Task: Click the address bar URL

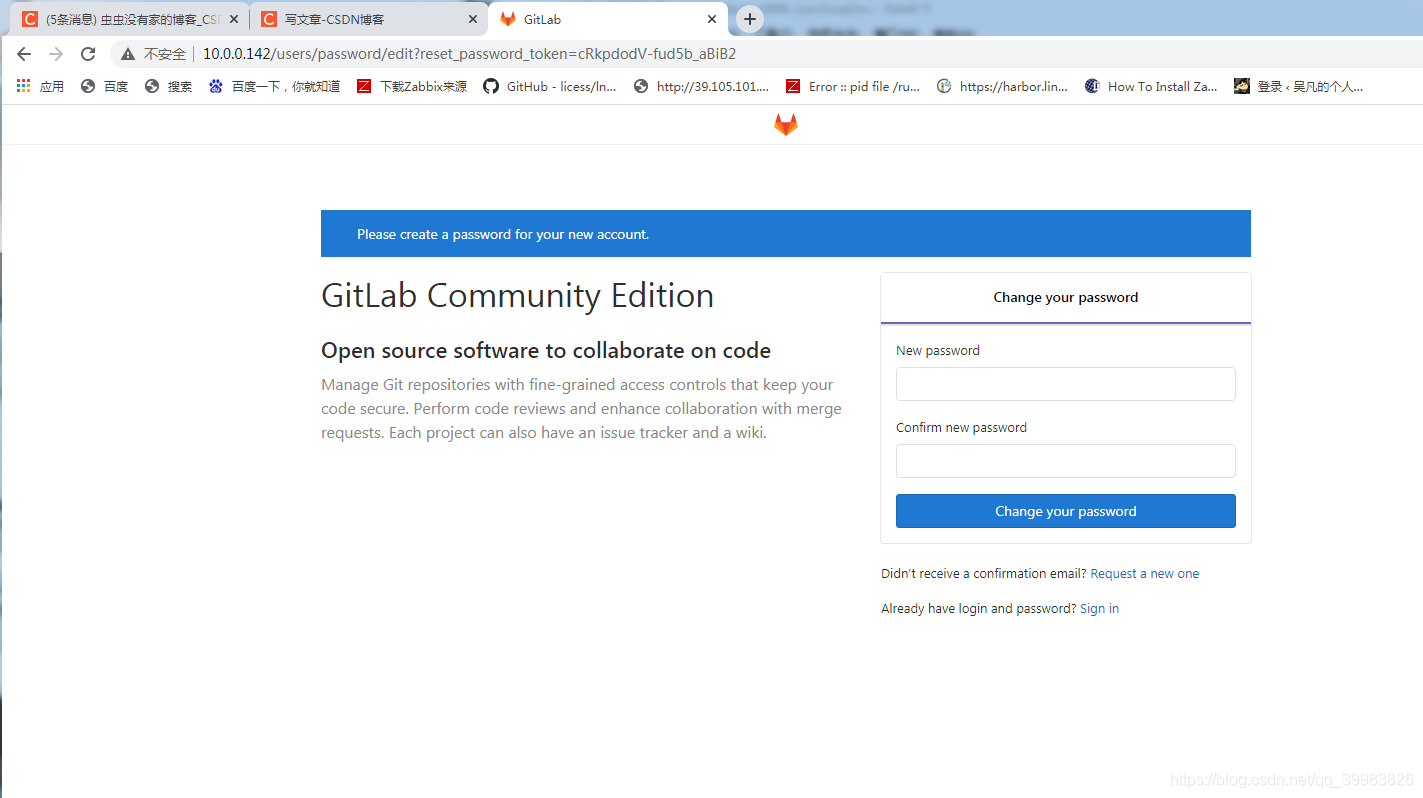Action: (469, 54)
